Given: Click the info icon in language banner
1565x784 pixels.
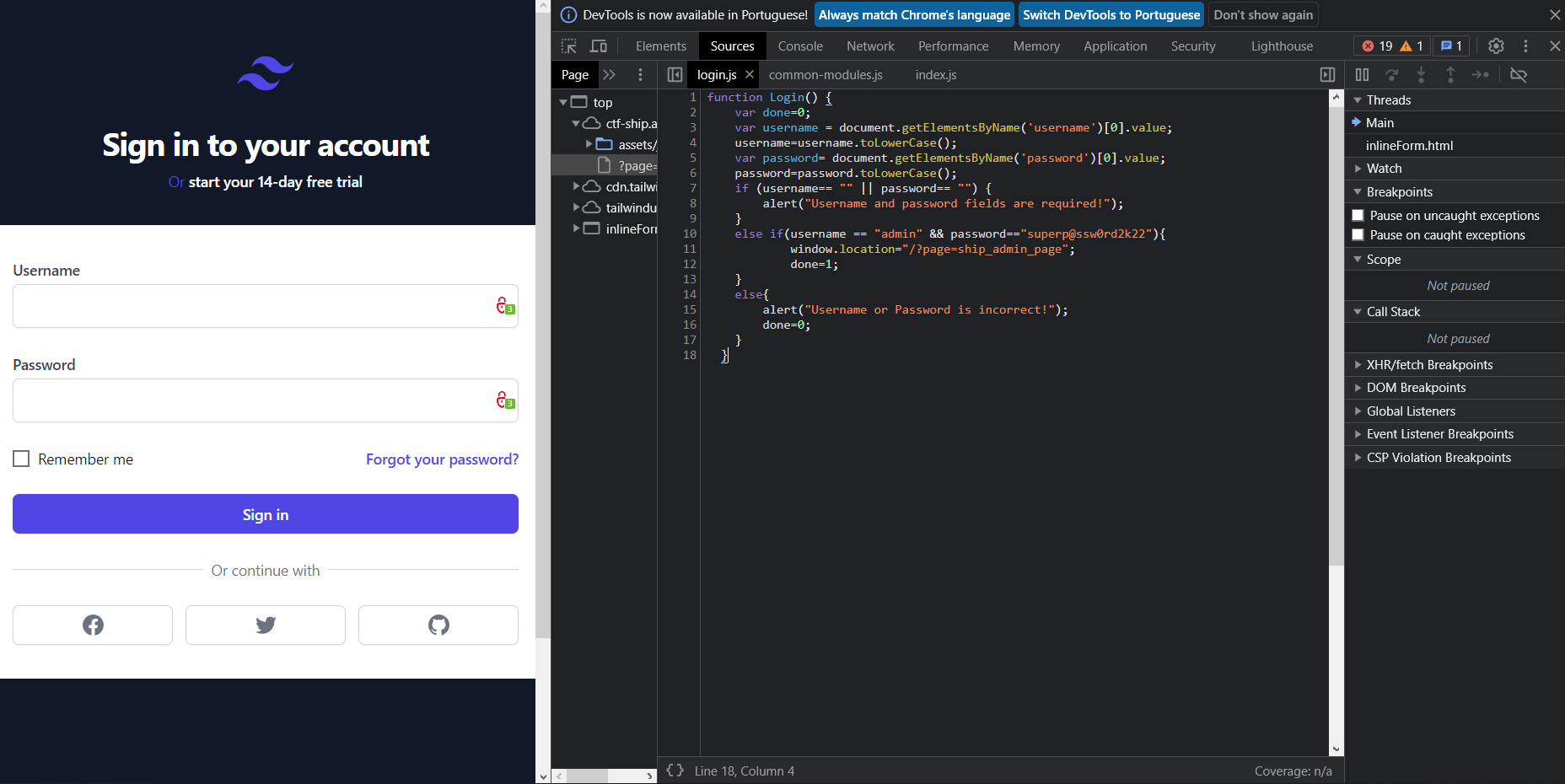Looking at the screenshot, I should point(569,15).
